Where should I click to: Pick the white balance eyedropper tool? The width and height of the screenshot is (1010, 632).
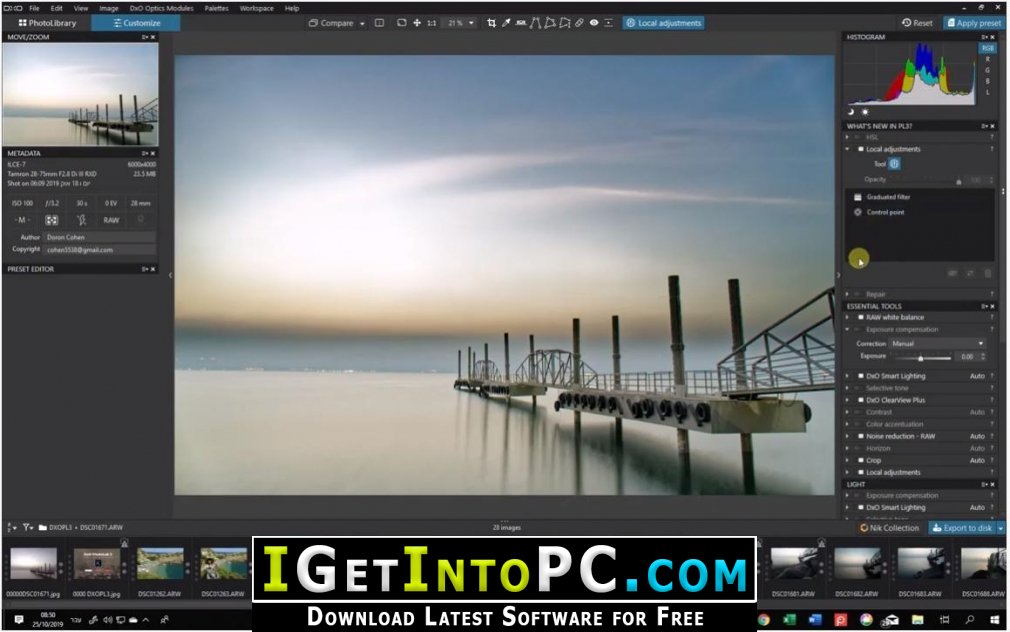tap(506, 23)
